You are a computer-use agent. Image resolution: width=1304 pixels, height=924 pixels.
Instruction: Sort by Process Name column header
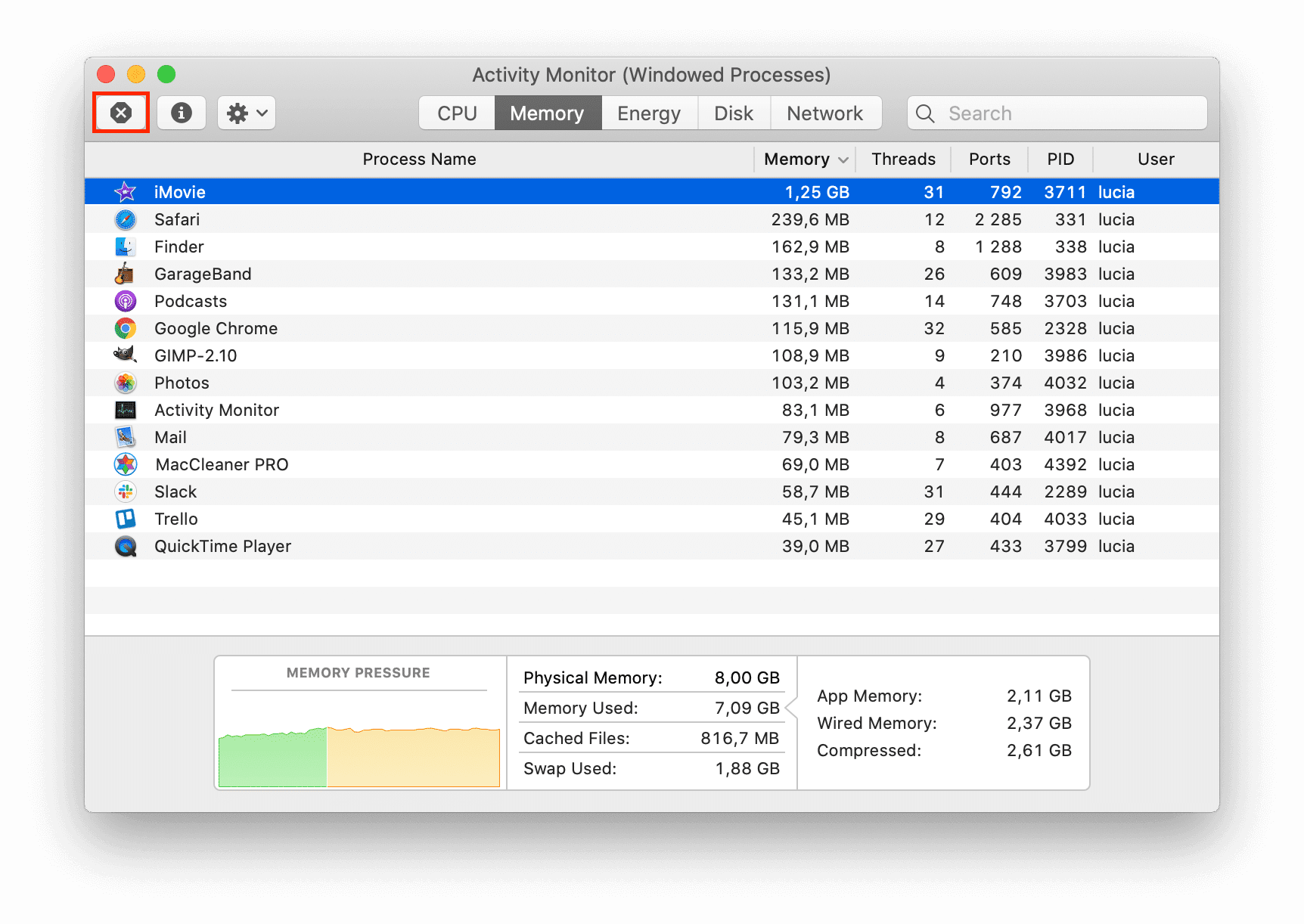click(x=420, y=159)
